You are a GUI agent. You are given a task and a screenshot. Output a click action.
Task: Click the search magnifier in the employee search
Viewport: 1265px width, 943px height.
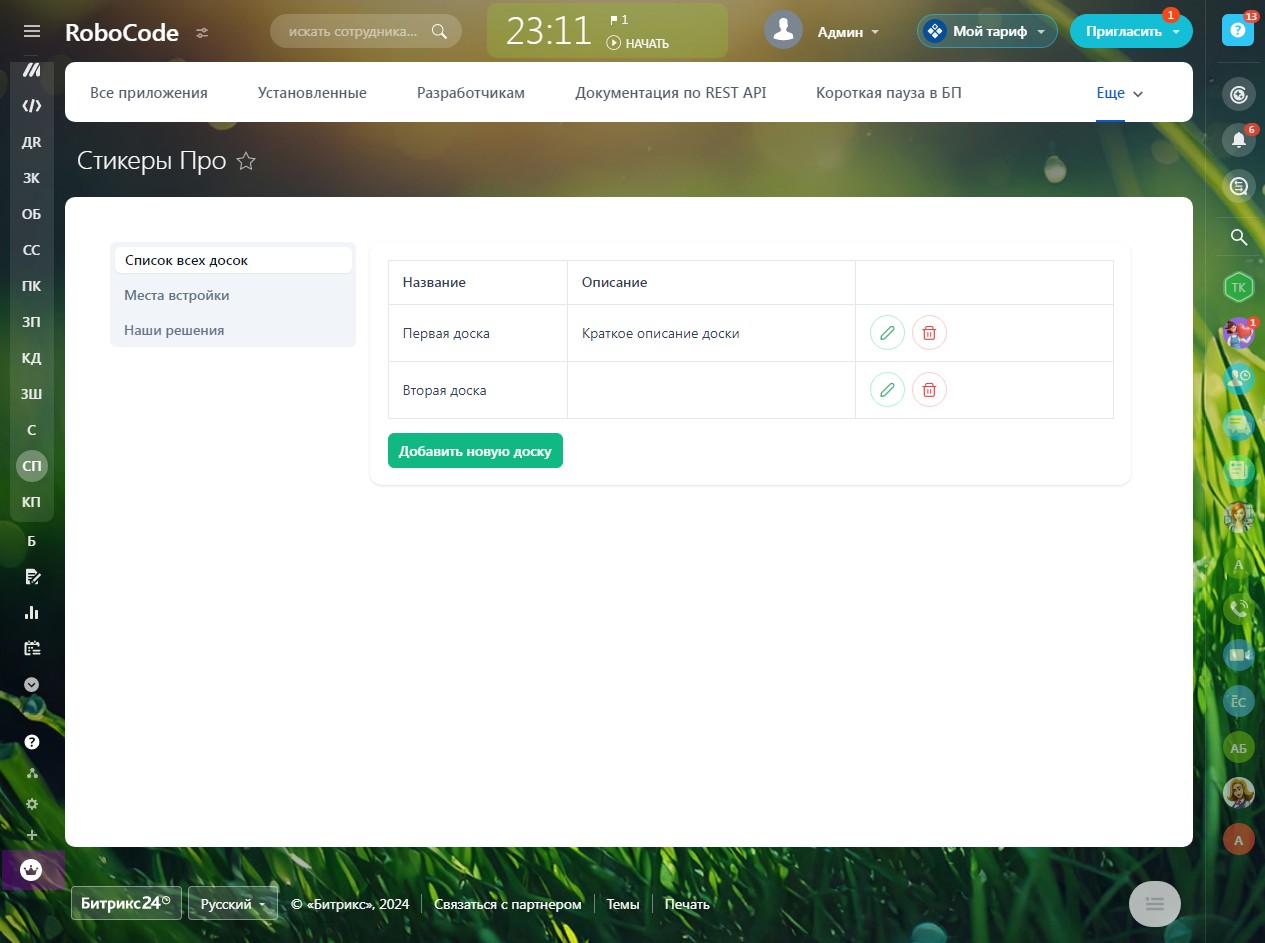pyautogui.click(x=439, y=31)
